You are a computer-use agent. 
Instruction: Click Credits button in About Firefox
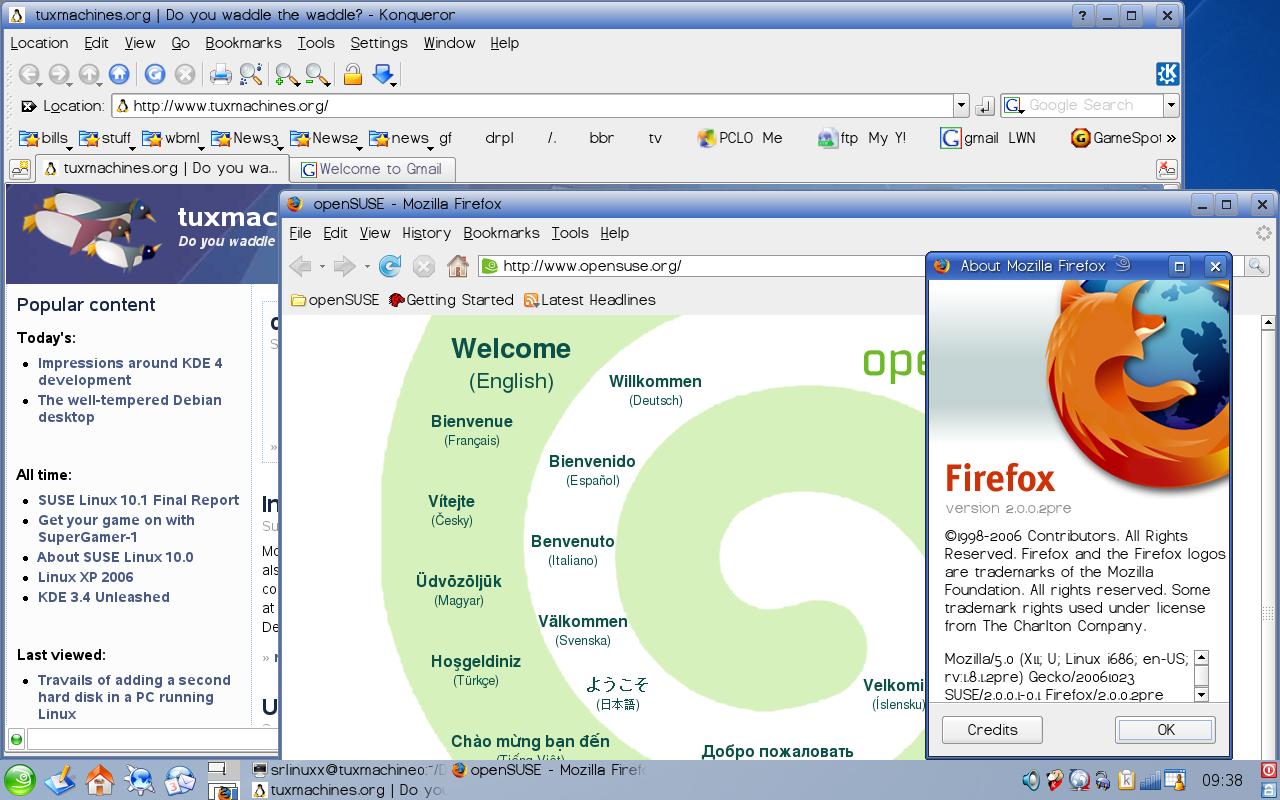coord(992,730)
